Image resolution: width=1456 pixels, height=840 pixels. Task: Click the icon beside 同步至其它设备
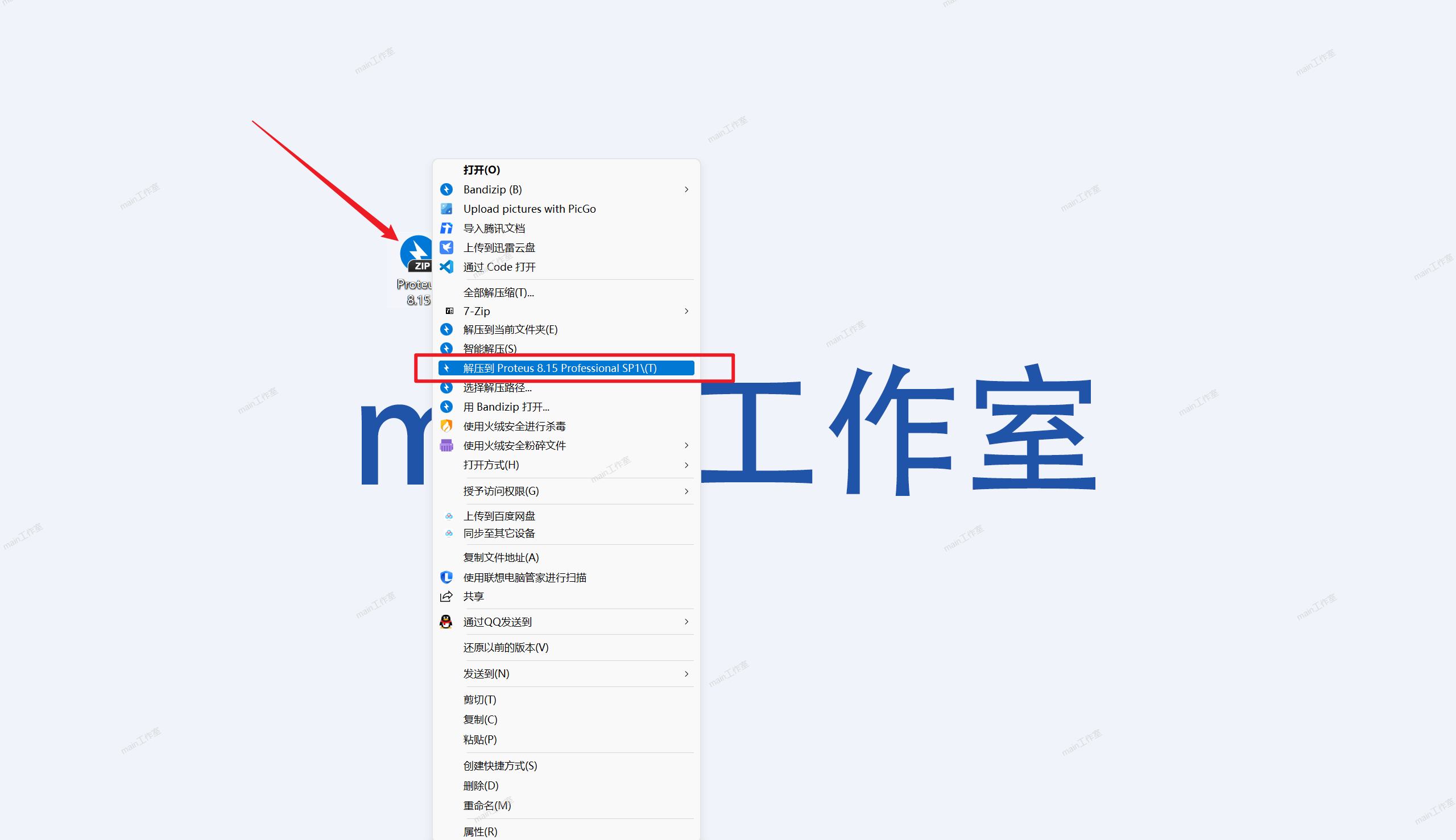pyautogui.click(x=449, y=533)
